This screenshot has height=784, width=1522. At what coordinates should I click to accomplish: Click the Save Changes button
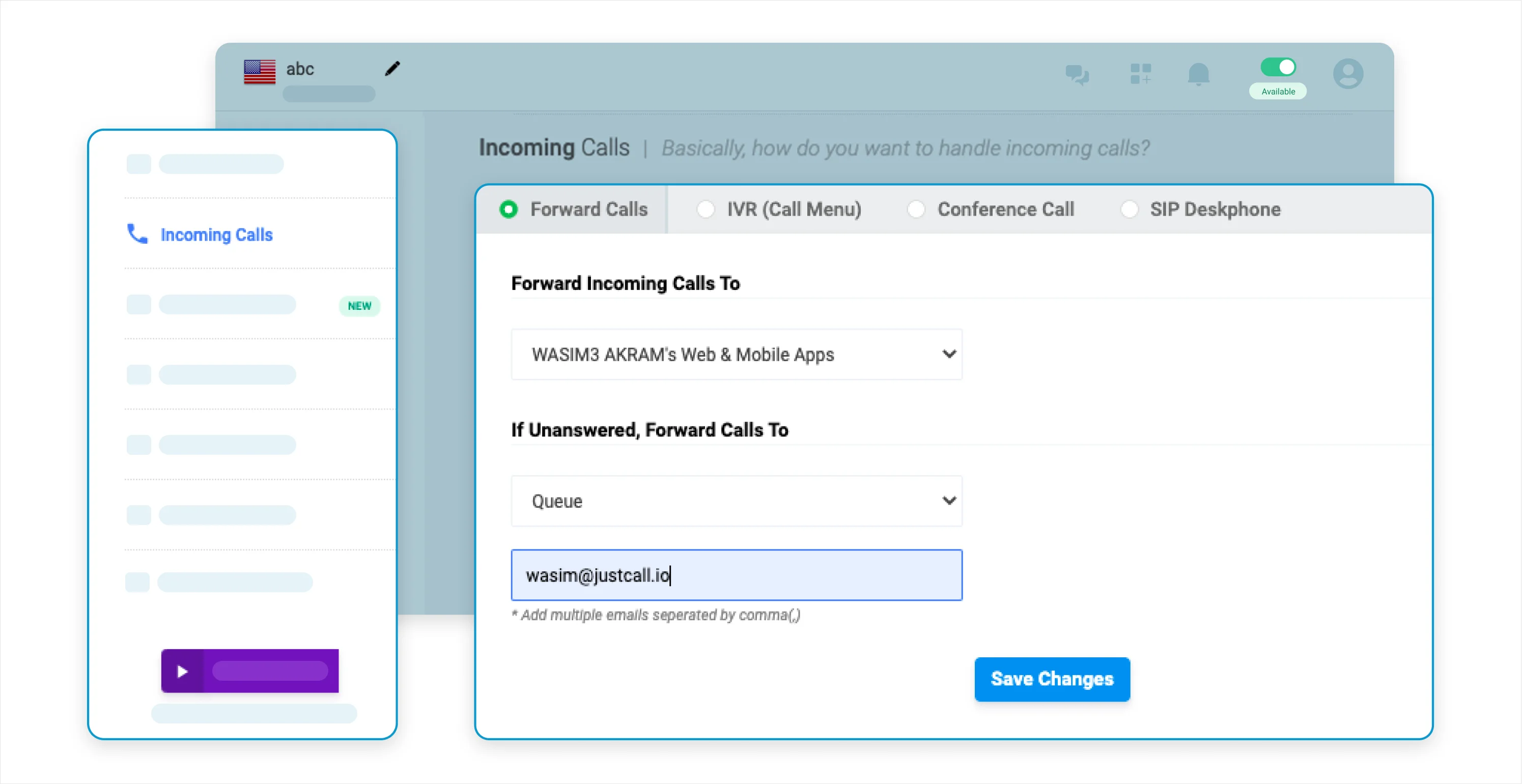(1052, 680)
